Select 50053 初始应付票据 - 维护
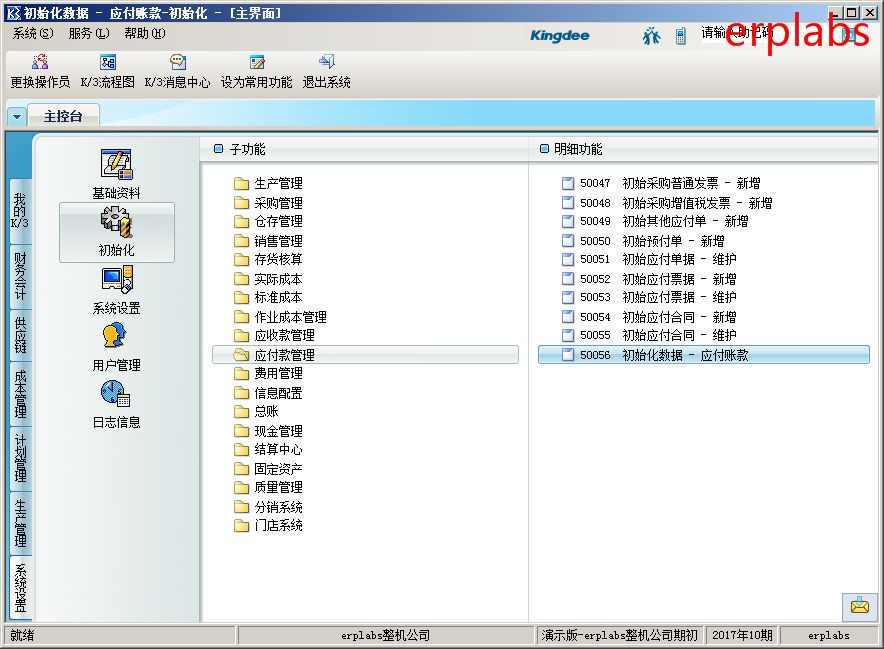Viewport: 884px width, 649px height. pos(649,297)
